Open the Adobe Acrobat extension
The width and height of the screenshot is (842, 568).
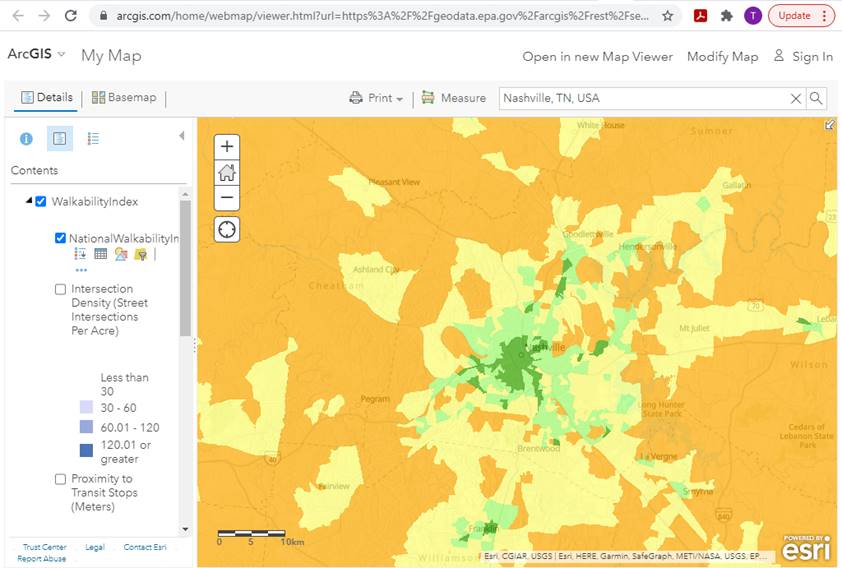point(700,16)
